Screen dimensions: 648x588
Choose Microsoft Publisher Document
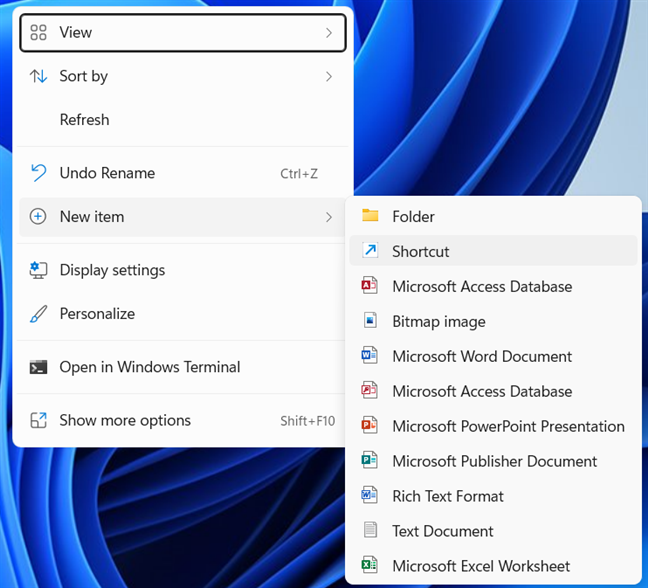(x=493, y=461)
